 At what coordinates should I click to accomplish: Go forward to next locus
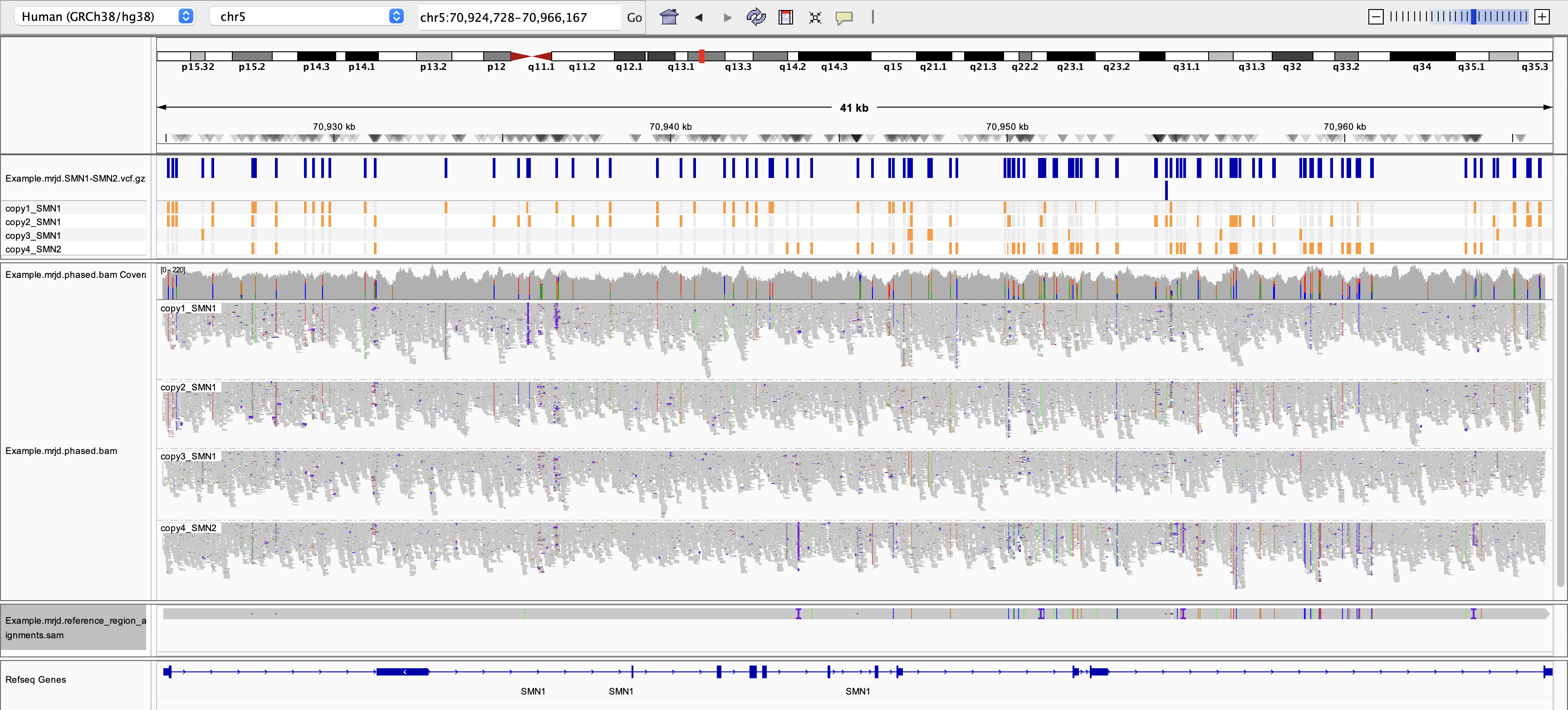pyautogui.click(x=727, y=17)
